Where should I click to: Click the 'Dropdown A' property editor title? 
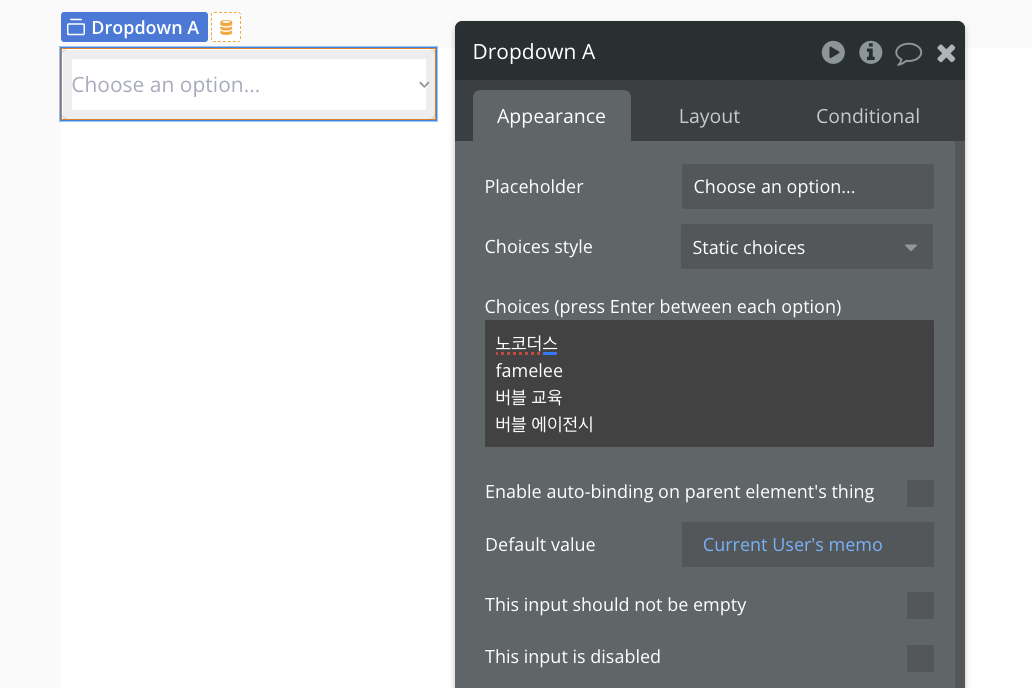[x=534, y=52]
